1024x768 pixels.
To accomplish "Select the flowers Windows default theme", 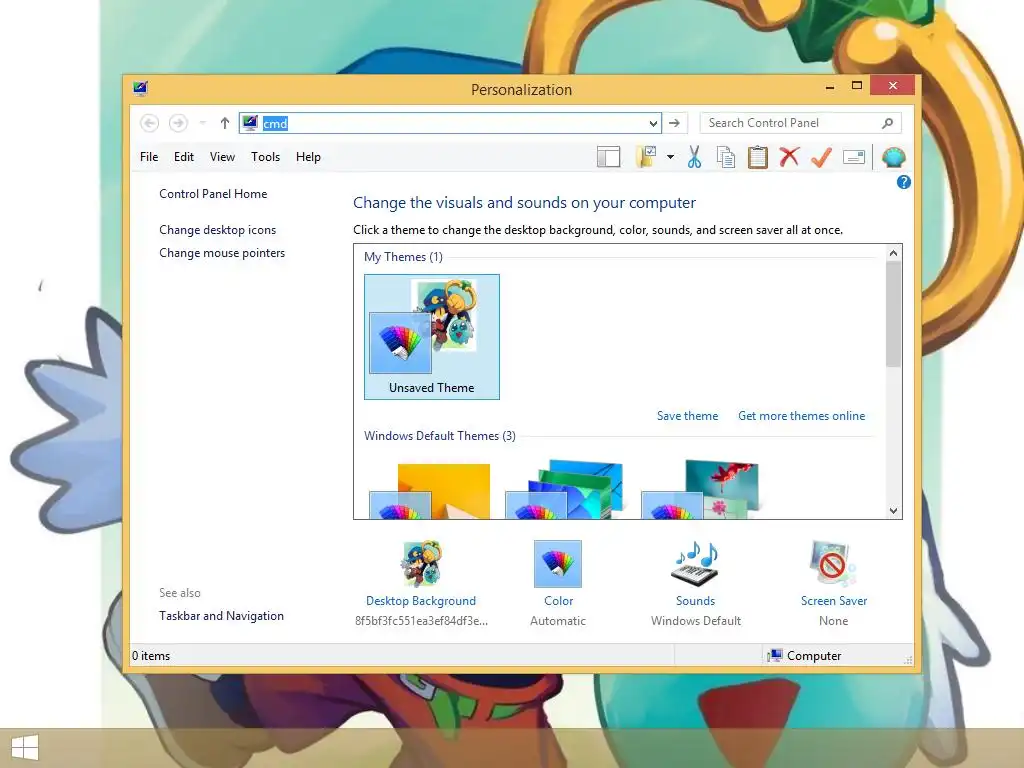I will pos(700,489).
